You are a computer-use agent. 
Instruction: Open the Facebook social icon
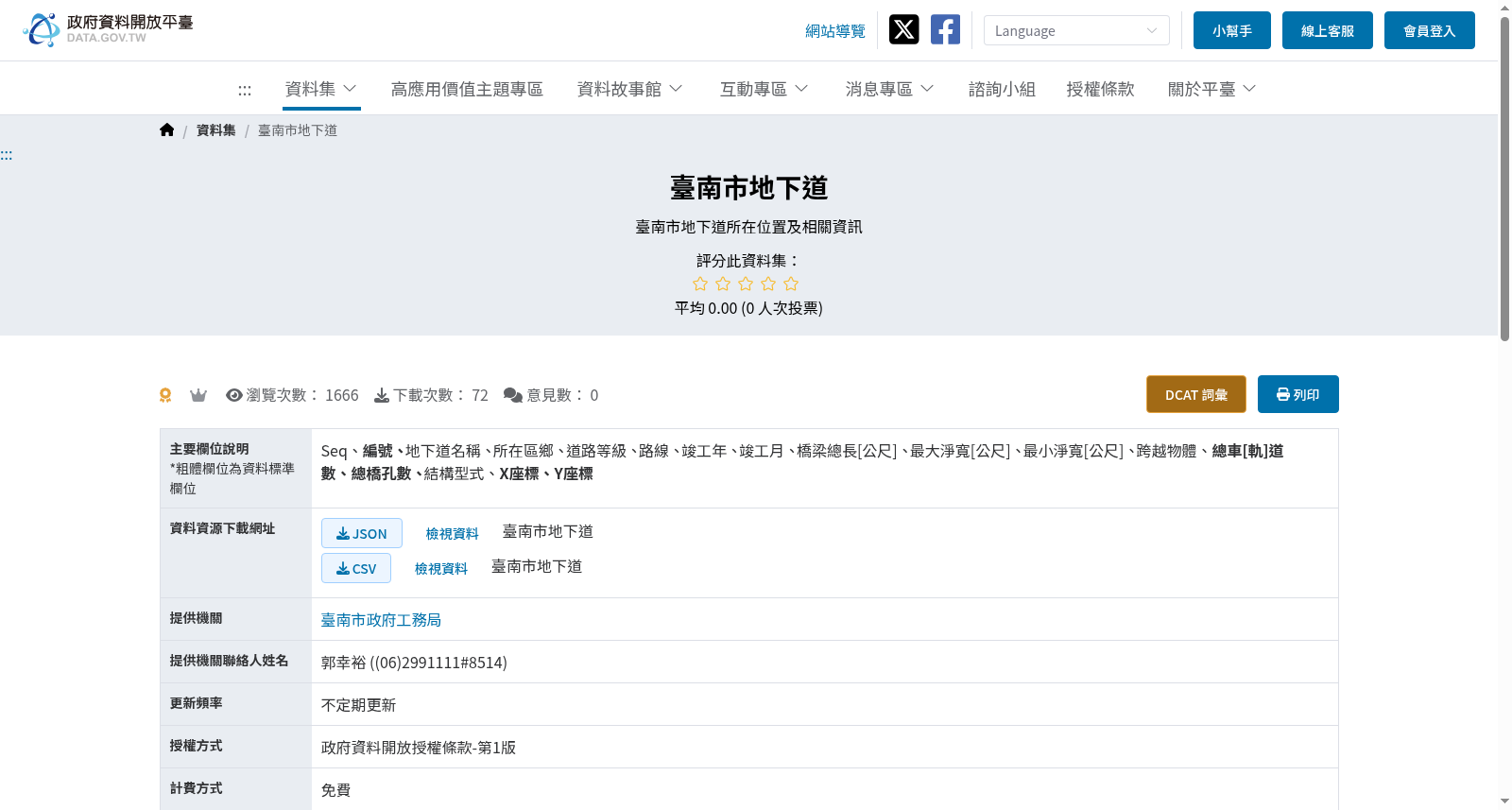tap(945, 30)
